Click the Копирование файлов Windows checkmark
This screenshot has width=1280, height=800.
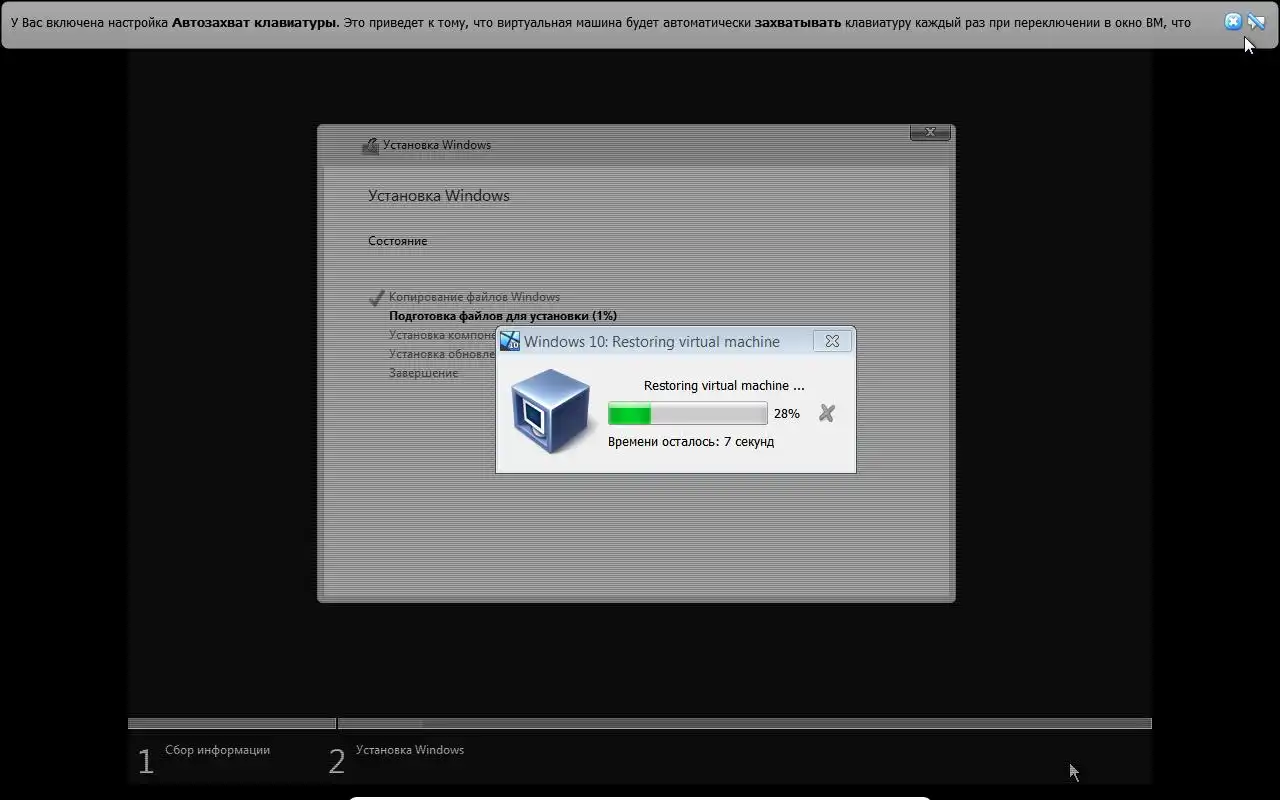pyautogui.click(x=376, y=297)
